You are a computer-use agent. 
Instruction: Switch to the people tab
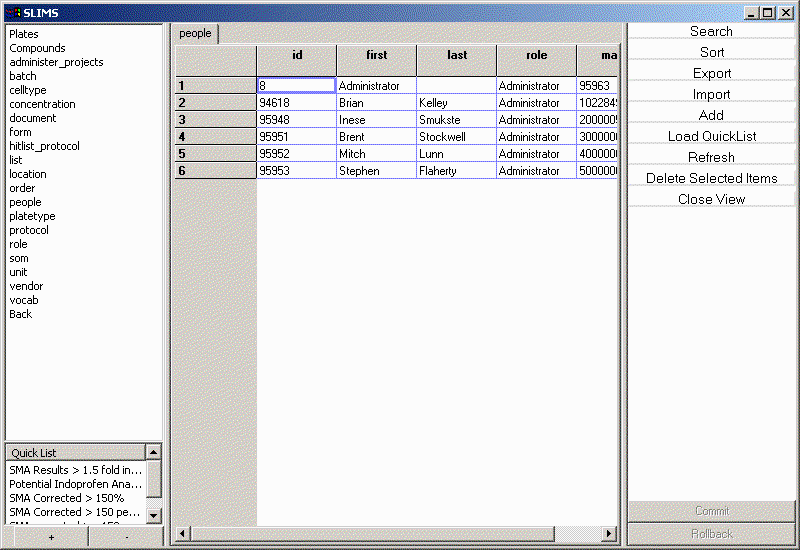(195, 33)
